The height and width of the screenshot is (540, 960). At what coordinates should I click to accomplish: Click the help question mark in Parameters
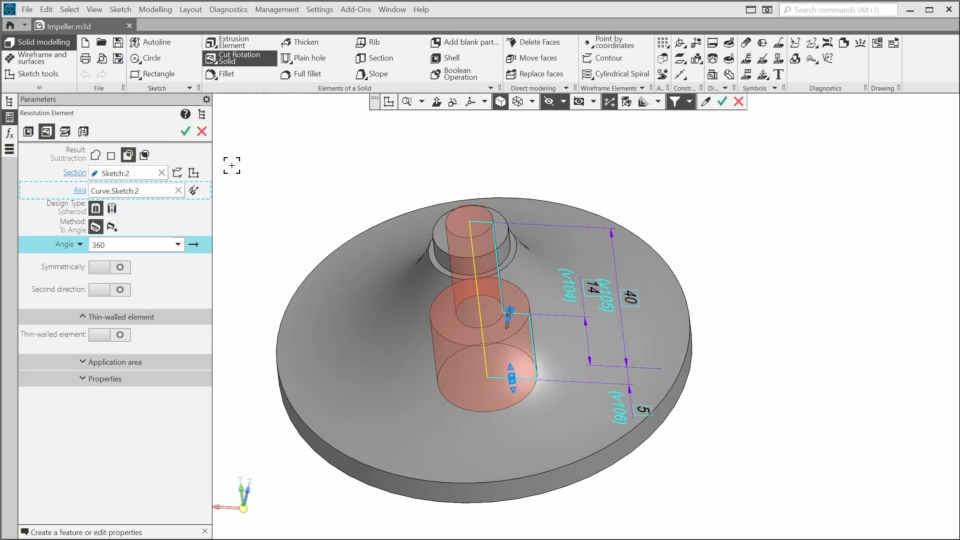[185, 114]
